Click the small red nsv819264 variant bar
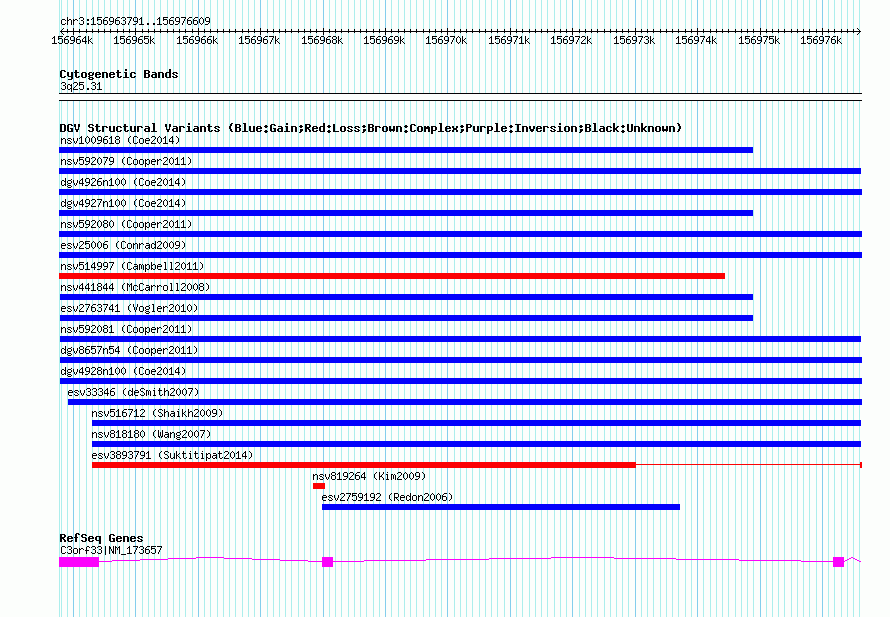 coord(319,486)
